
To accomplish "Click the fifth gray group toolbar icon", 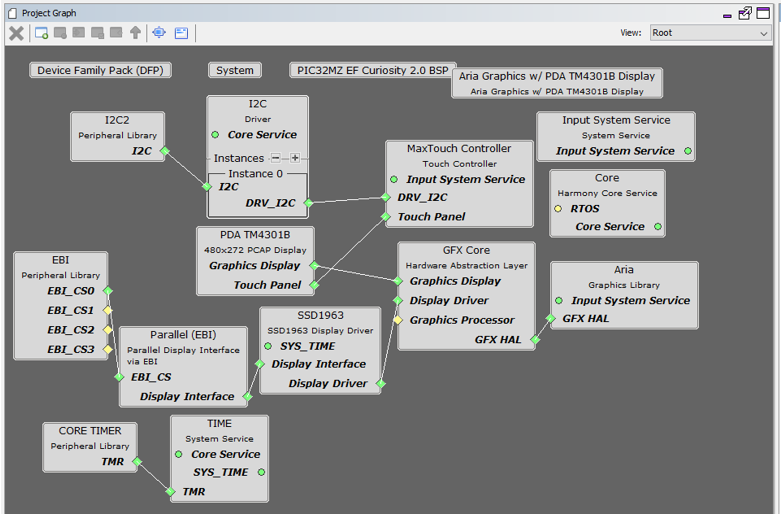I will (x=116, y=33).
